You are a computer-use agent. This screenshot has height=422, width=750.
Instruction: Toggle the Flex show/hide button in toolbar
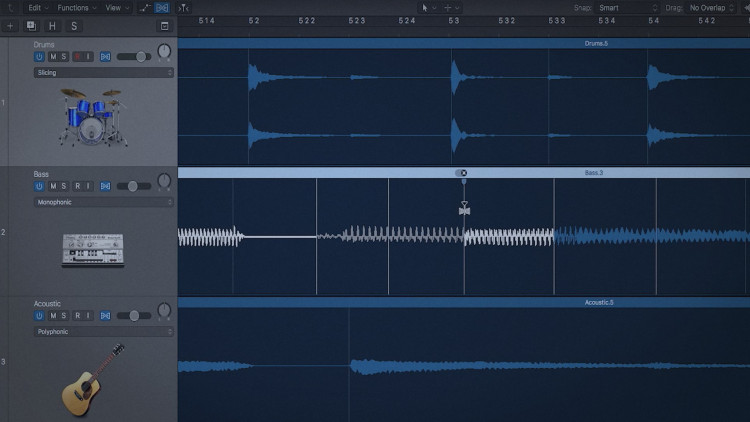pos(162,8)
